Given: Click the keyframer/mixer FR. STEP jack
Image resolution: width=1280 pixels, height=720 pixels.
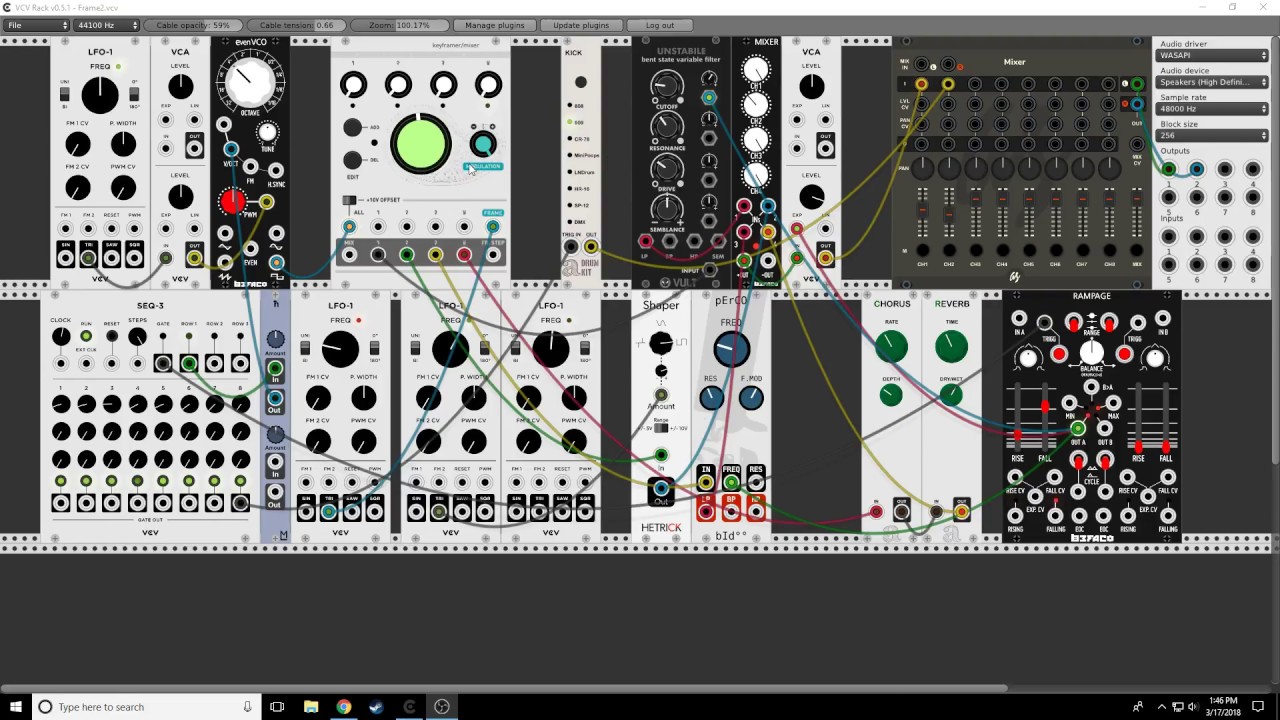Looking at the screenshot, I should (493, 255).
